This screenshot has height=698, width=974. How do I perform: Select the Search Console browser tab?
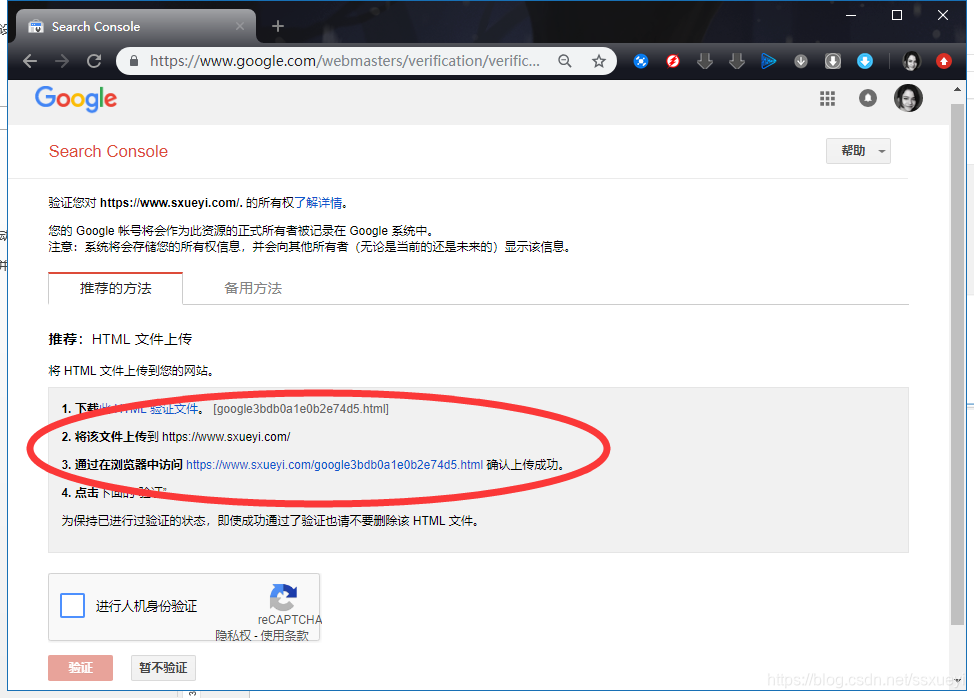point(135,26)
